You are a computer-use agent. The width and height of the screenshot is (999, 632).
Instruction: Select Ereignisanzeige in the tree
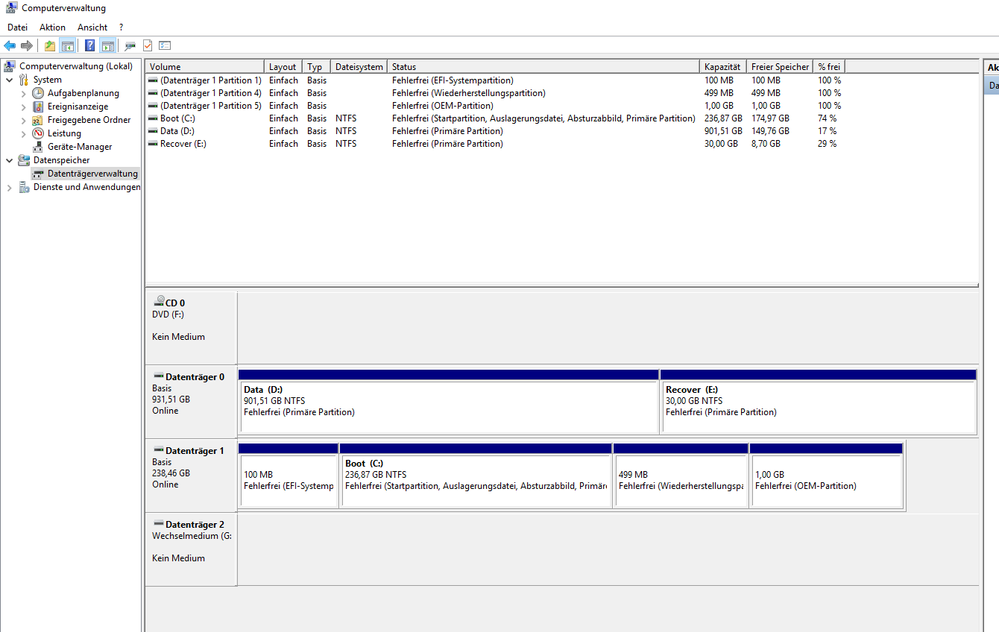82,106
